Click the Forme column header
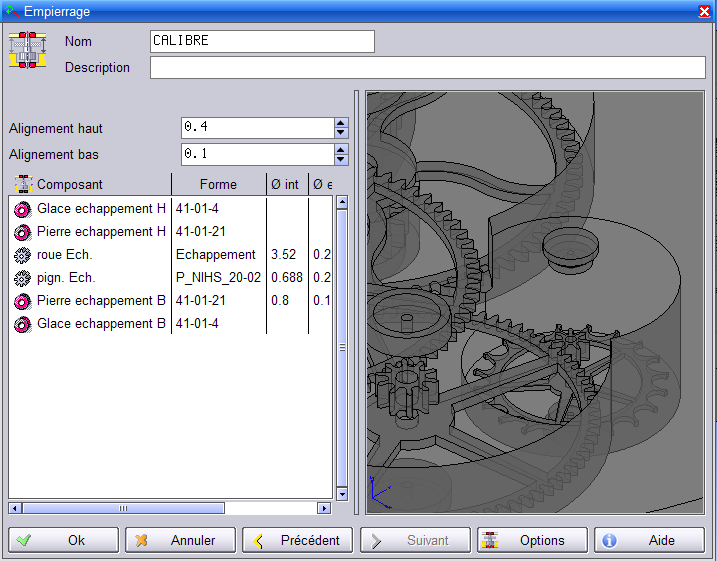Screen dimensions: 717x561 218,184
